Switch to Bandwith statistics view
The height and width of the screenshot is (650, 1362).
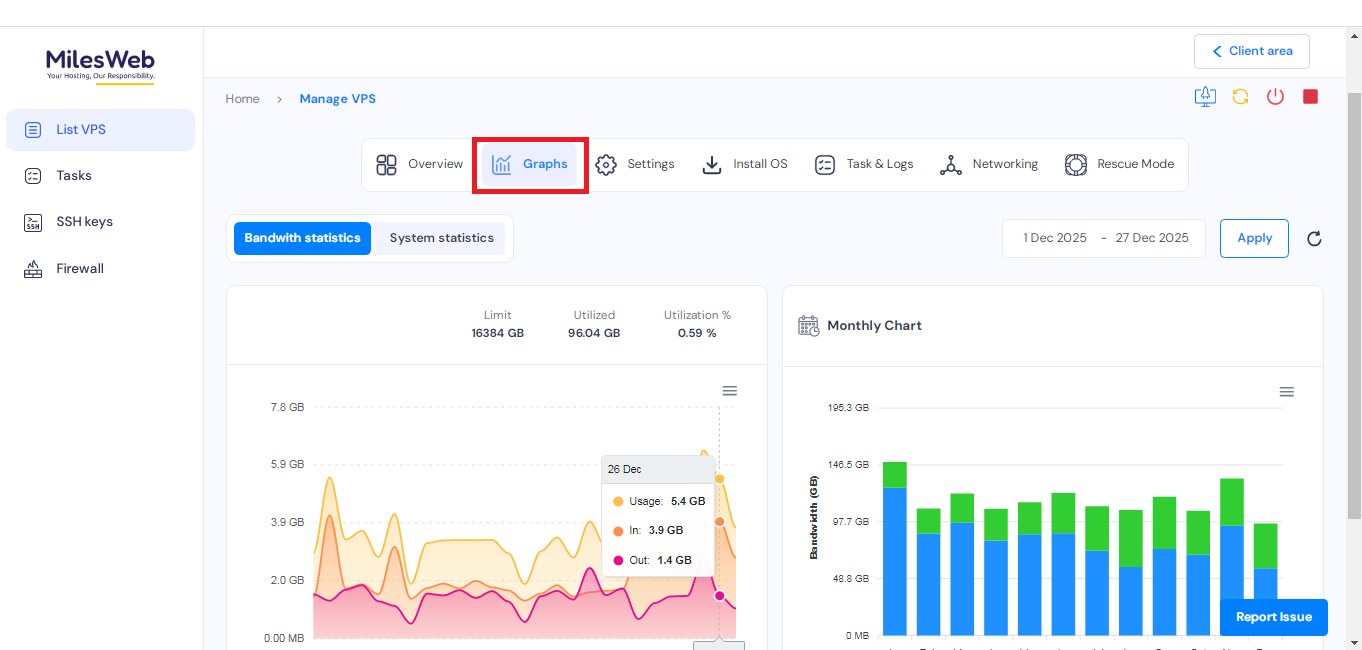tap(302, 238)
